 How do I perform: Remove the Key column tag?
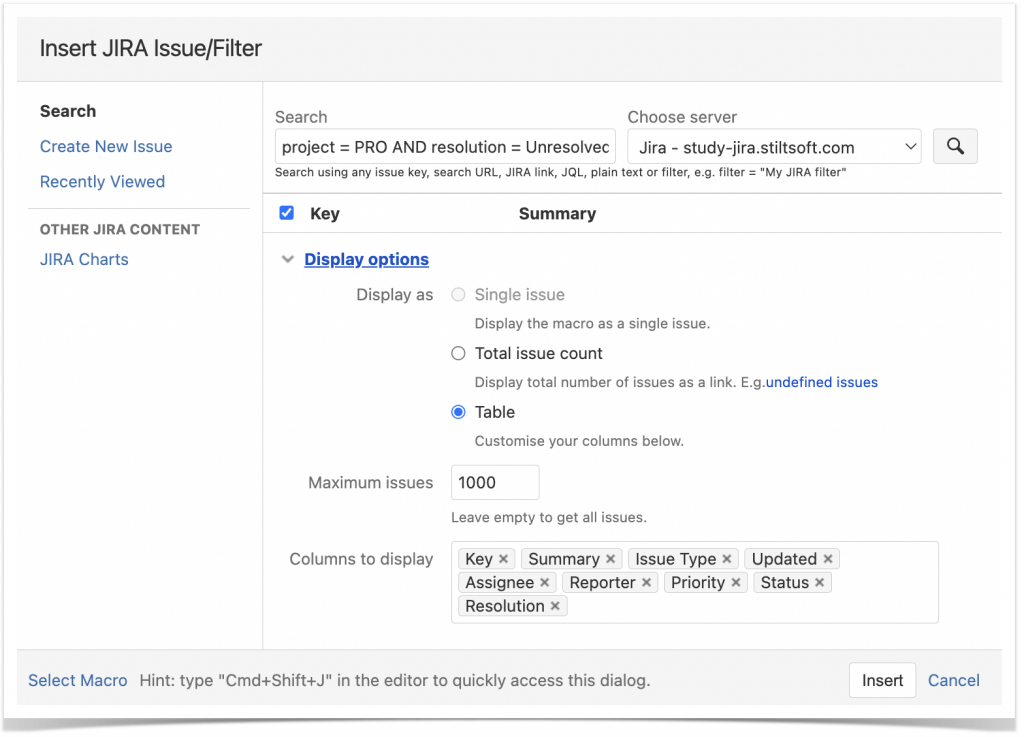504,558
